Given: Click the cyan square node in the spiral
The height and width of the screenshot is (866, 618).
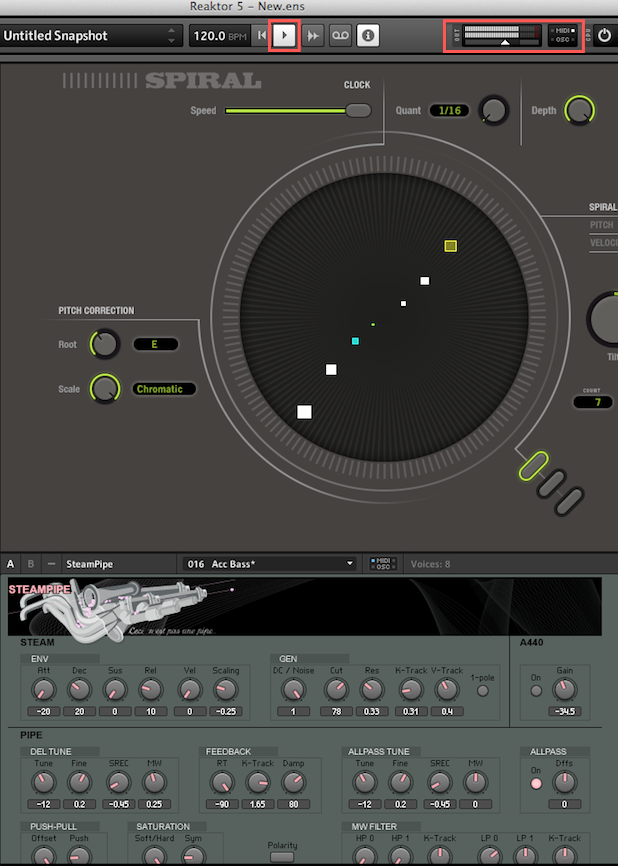Looking at the screenshot, I should click(355, 341).
